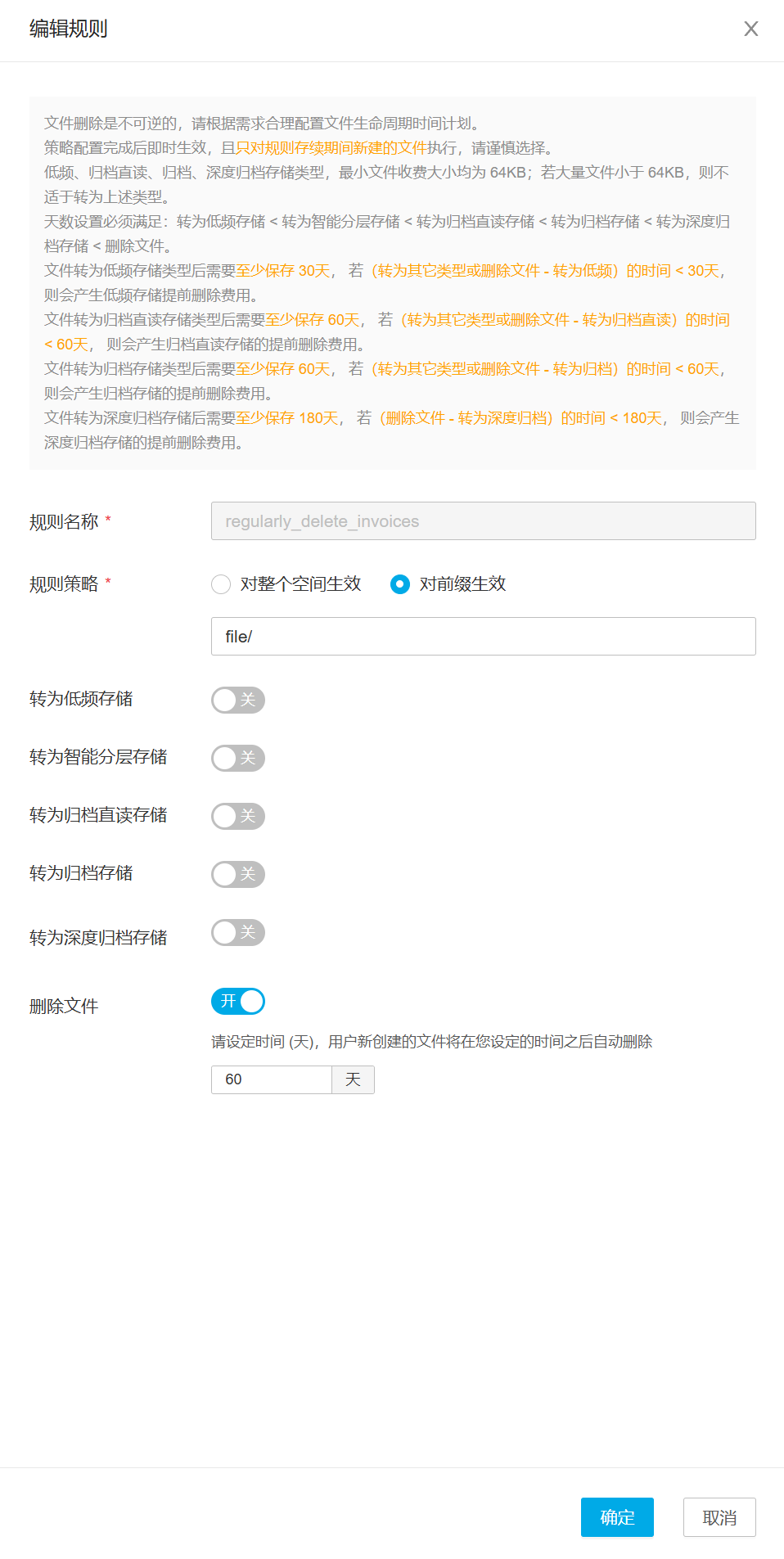Click the prefix input field containing file/
Image resolution: width=784 pixels, height=1559 pixels.
[483, 637]
